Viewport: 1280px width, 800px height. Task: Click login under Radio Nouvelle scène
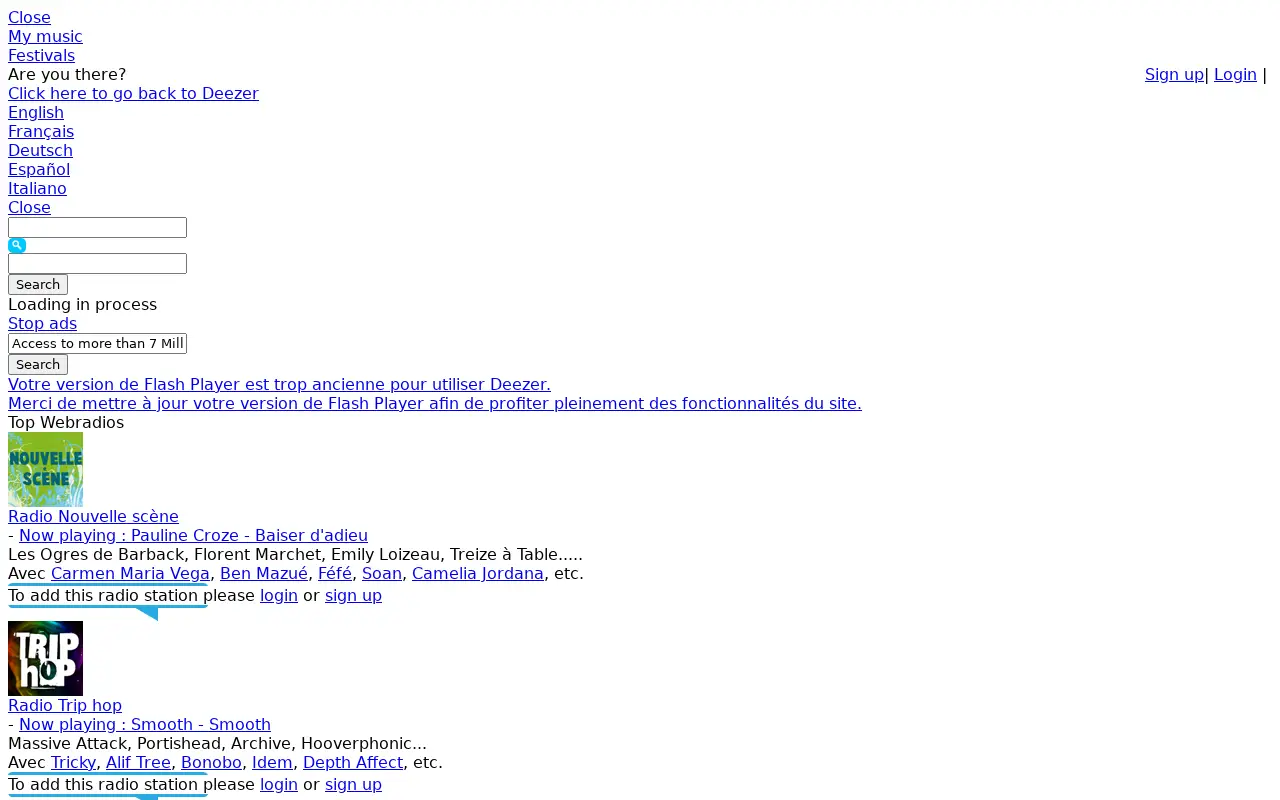[279, 595]
